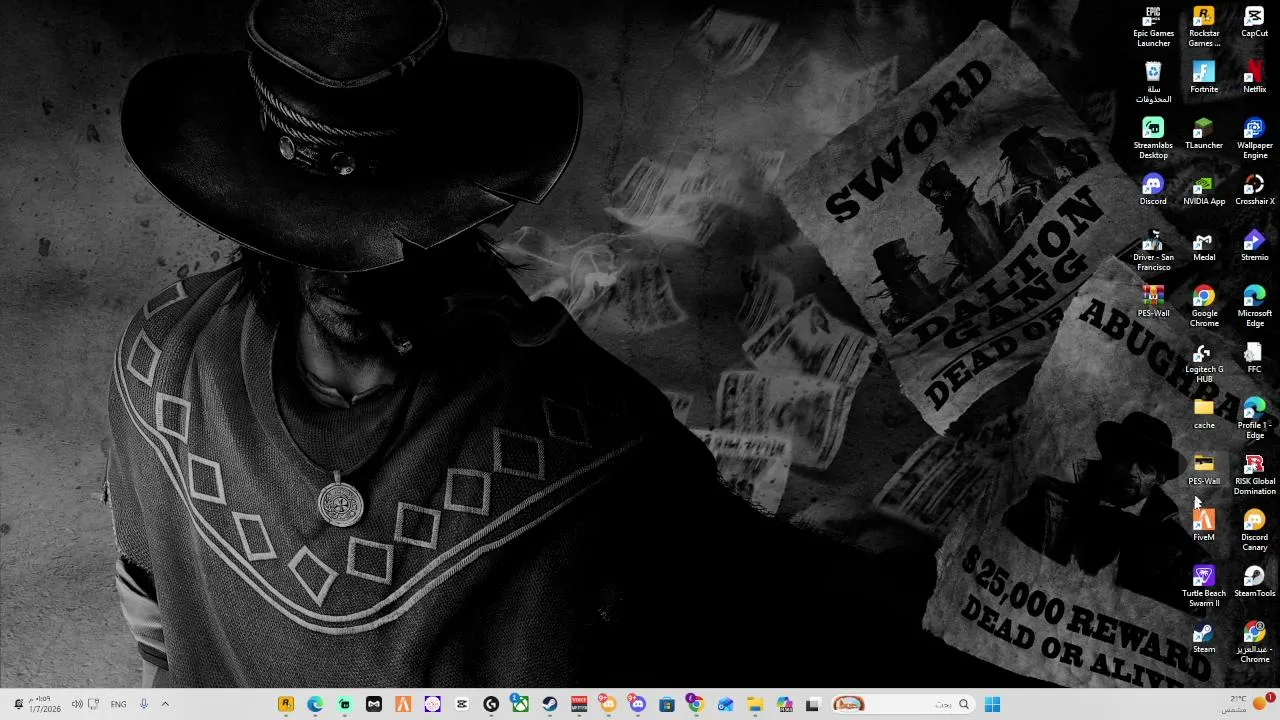
Task: Select the FFC file icon on desktop
Action: pos(1254,358)
